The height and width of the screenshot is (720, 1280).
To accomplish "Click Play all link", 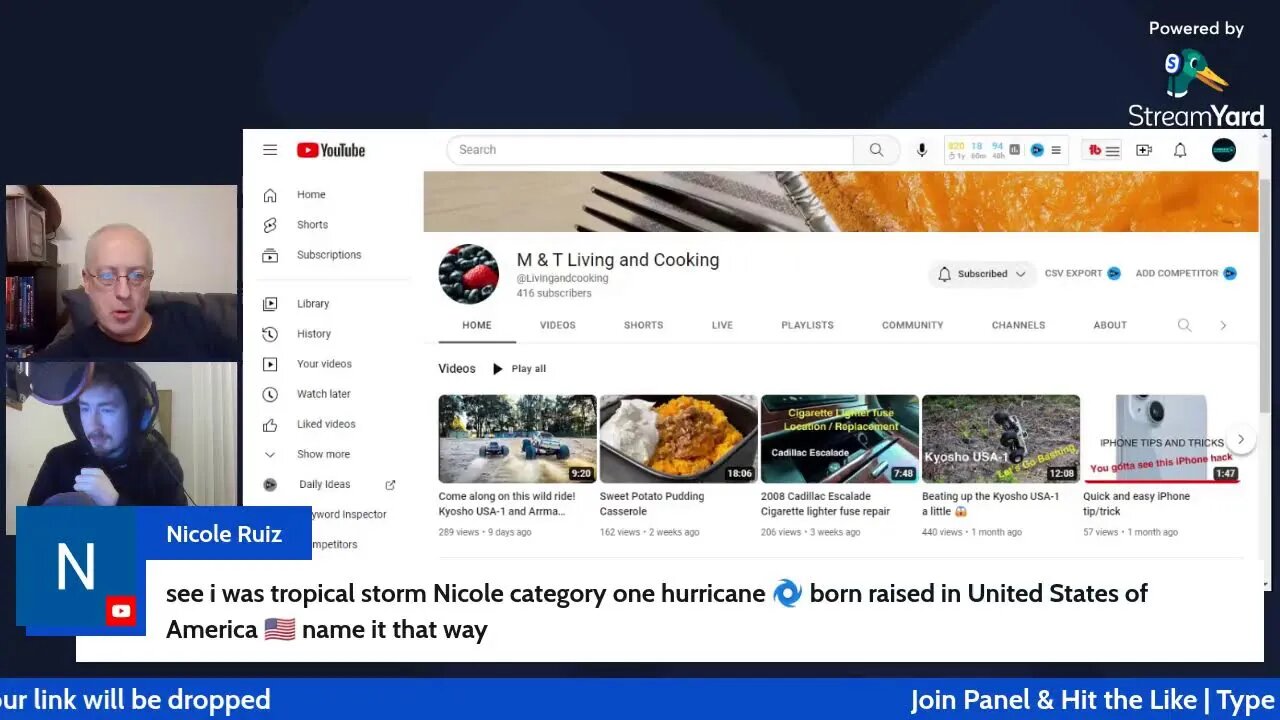I will pos(519,369).
